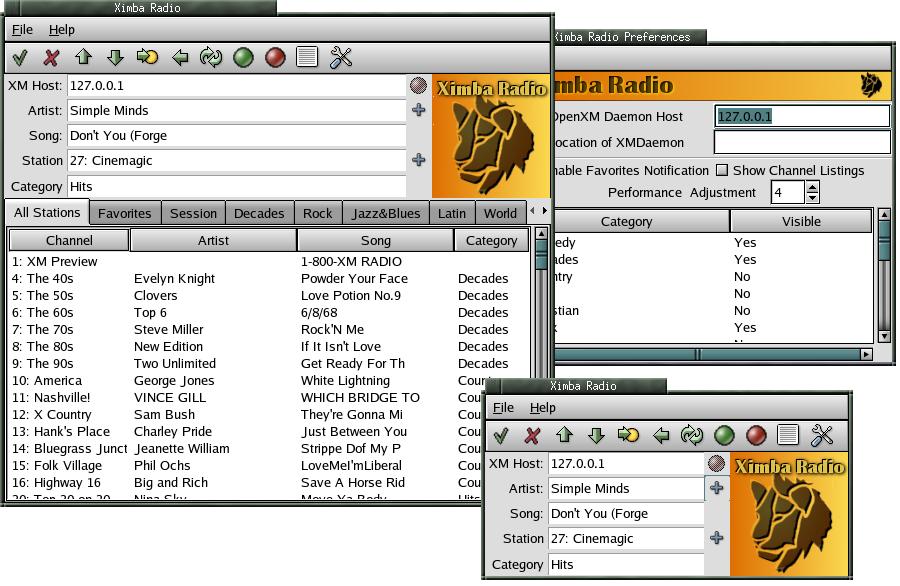Click the Visible column header in Preferences
The height and width of the screenshot is (586, 900).
click(801, 221)
